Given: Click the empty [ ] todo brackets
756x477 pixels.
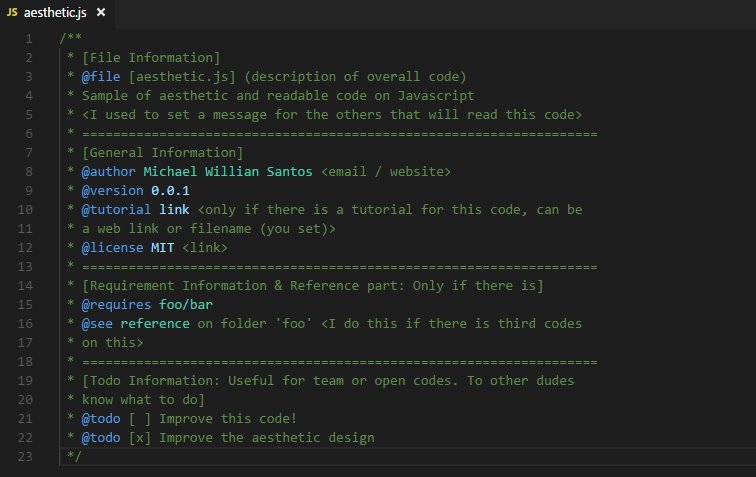Looking at the screenshot, I should tap(140, 419).
